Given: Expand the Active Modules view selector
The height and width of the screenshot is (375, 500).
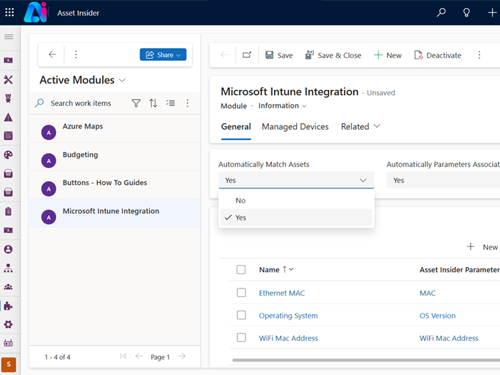Looking at the screenshot, I should click(x=122, y=80).
